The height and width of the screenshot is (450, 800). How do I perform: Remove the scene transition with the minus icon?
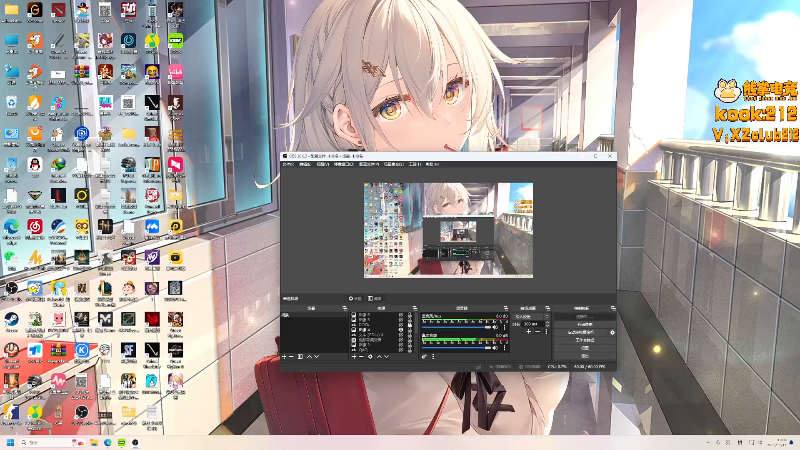click(x=537, y=332)
